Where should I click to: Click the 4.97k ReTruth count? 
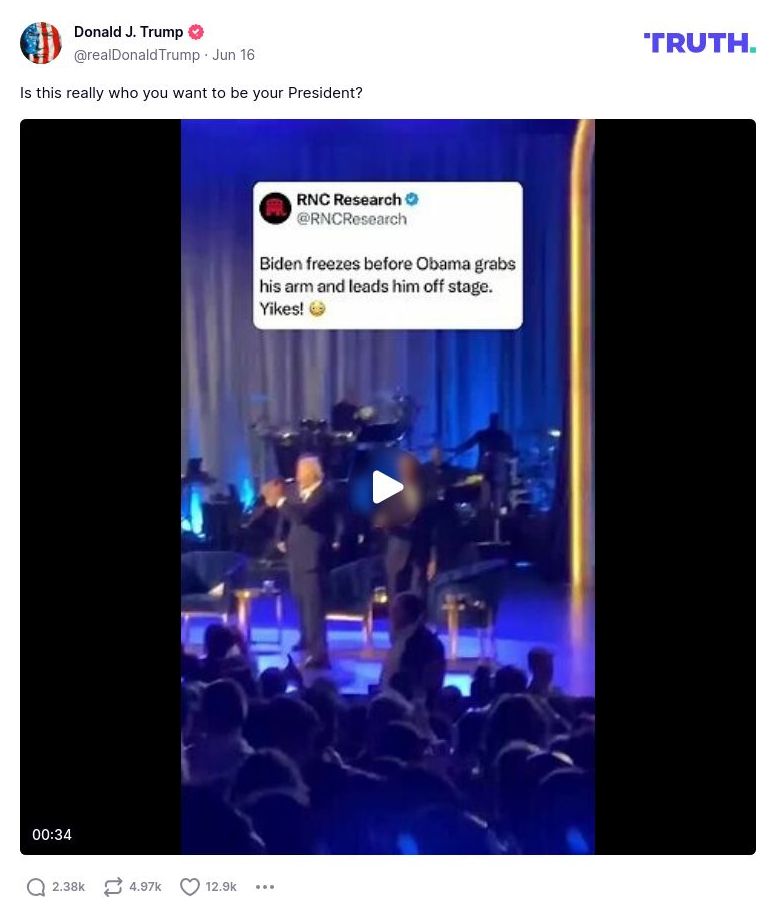(x=145, y=887)
